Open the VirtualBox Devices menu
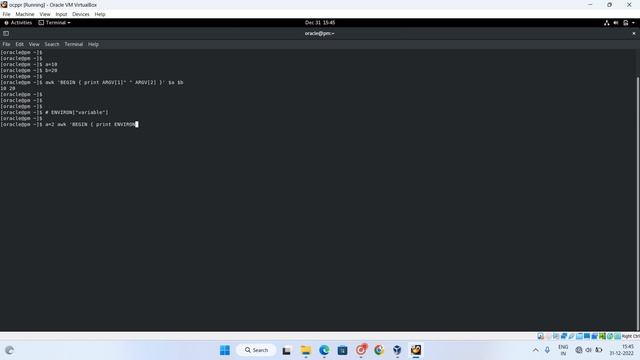This screenshot has height=360, width=640. pos(81,14)
